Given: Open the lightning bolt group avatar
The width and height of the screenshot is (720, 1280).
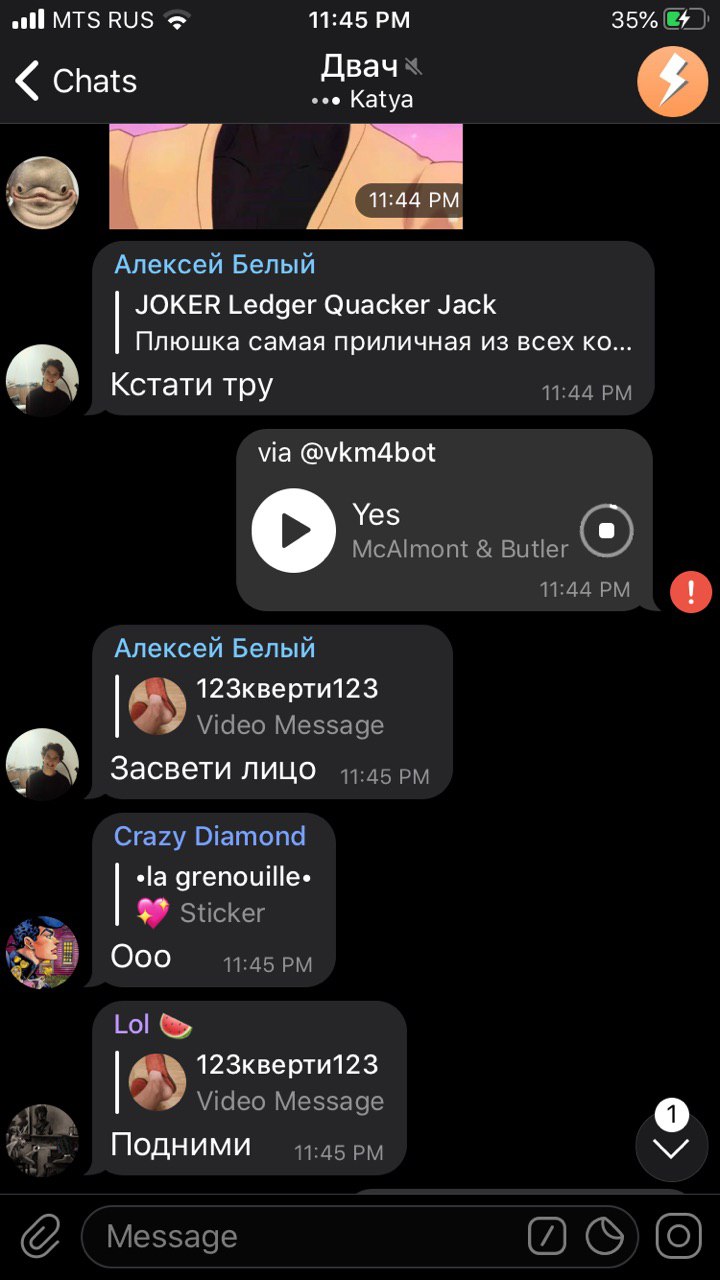Looking at the screenshot, I should click(672, 82).
